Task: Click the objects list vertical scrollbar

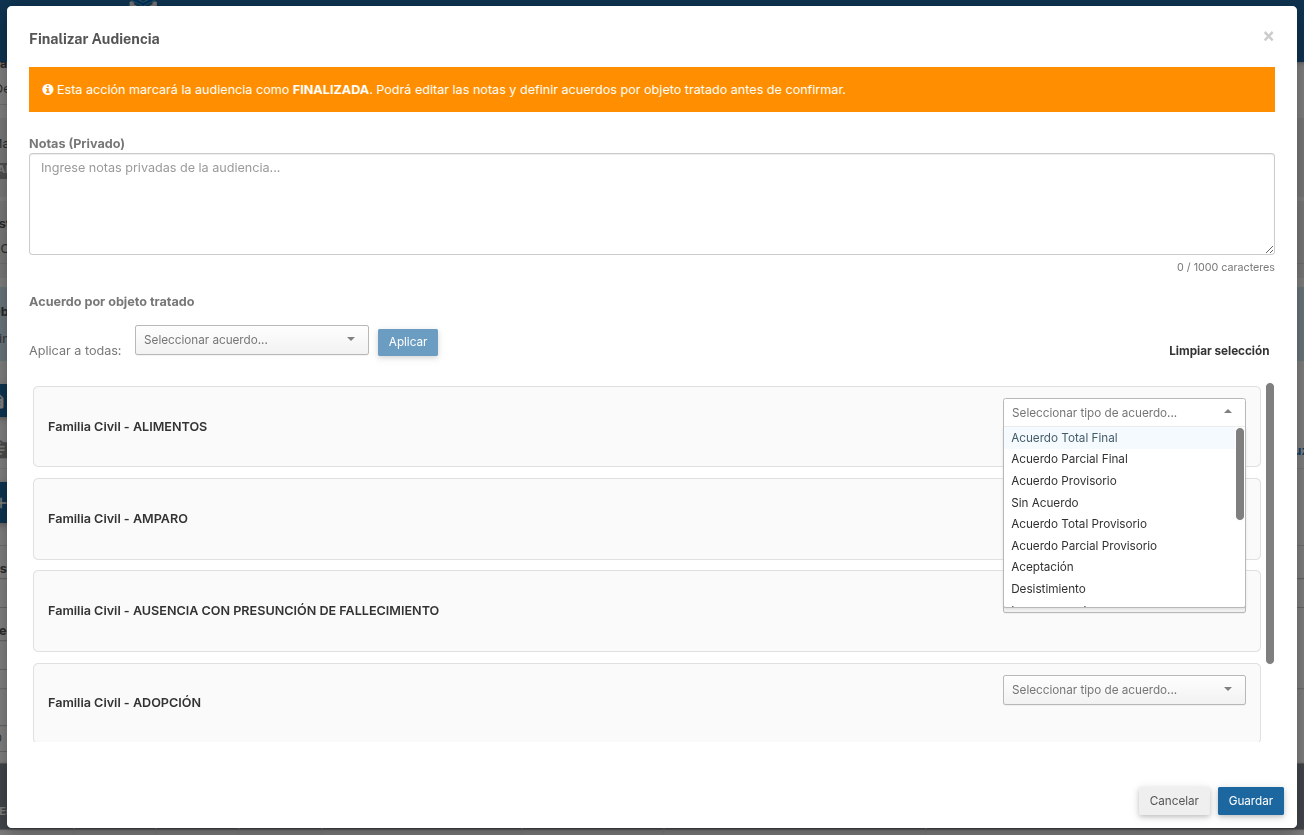Action: [1270, 522]
